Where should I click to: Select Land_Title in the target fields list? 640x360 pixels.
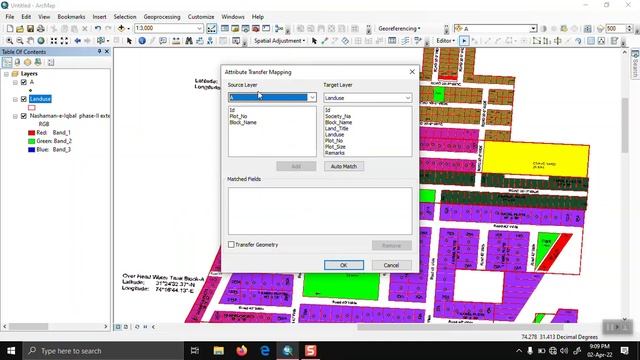coord(337,129)
